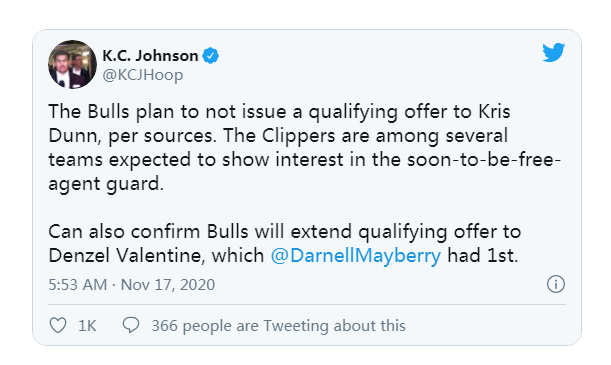Viewport: 611px width, 365px height.
Task: Open K.C. Johnson's profile picture
Action: click(72, 64)
